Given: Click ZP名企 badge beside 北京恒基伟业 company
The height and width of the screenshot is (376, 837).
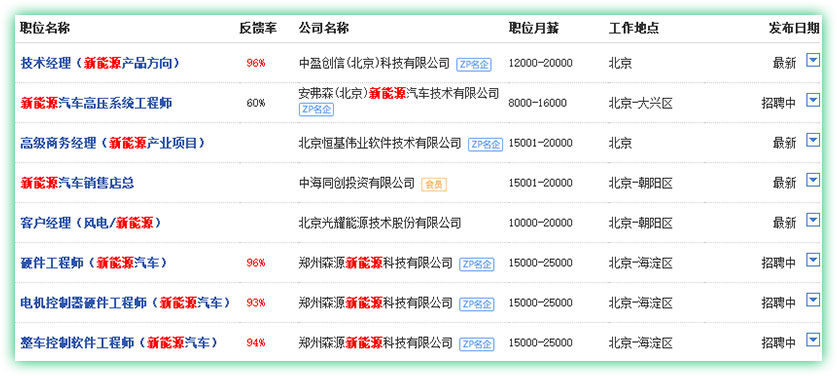Looking at the screenshot, I should tap(486, 144).
